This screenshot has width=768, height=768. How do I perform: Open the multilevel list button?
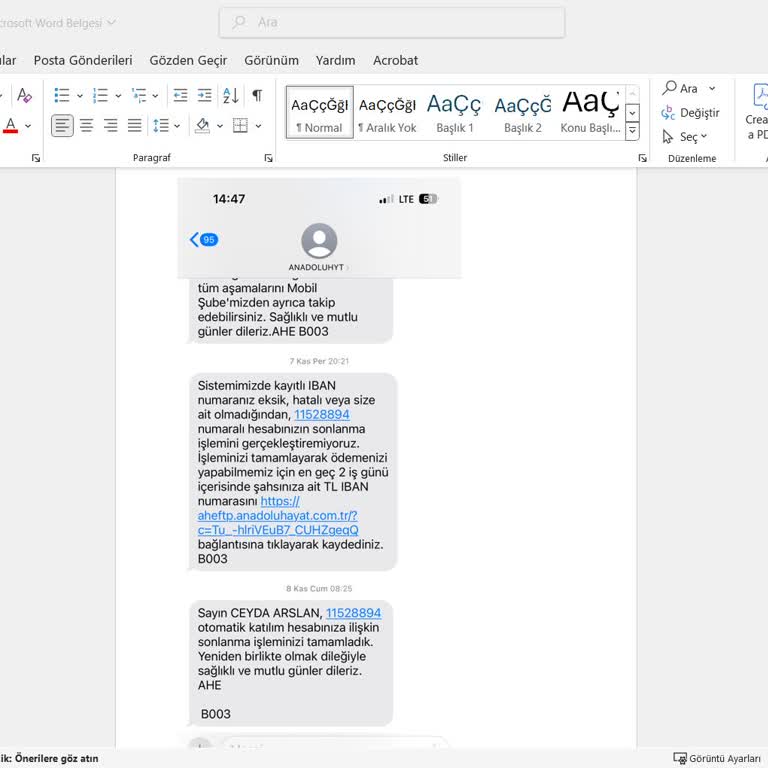[139, 95]
